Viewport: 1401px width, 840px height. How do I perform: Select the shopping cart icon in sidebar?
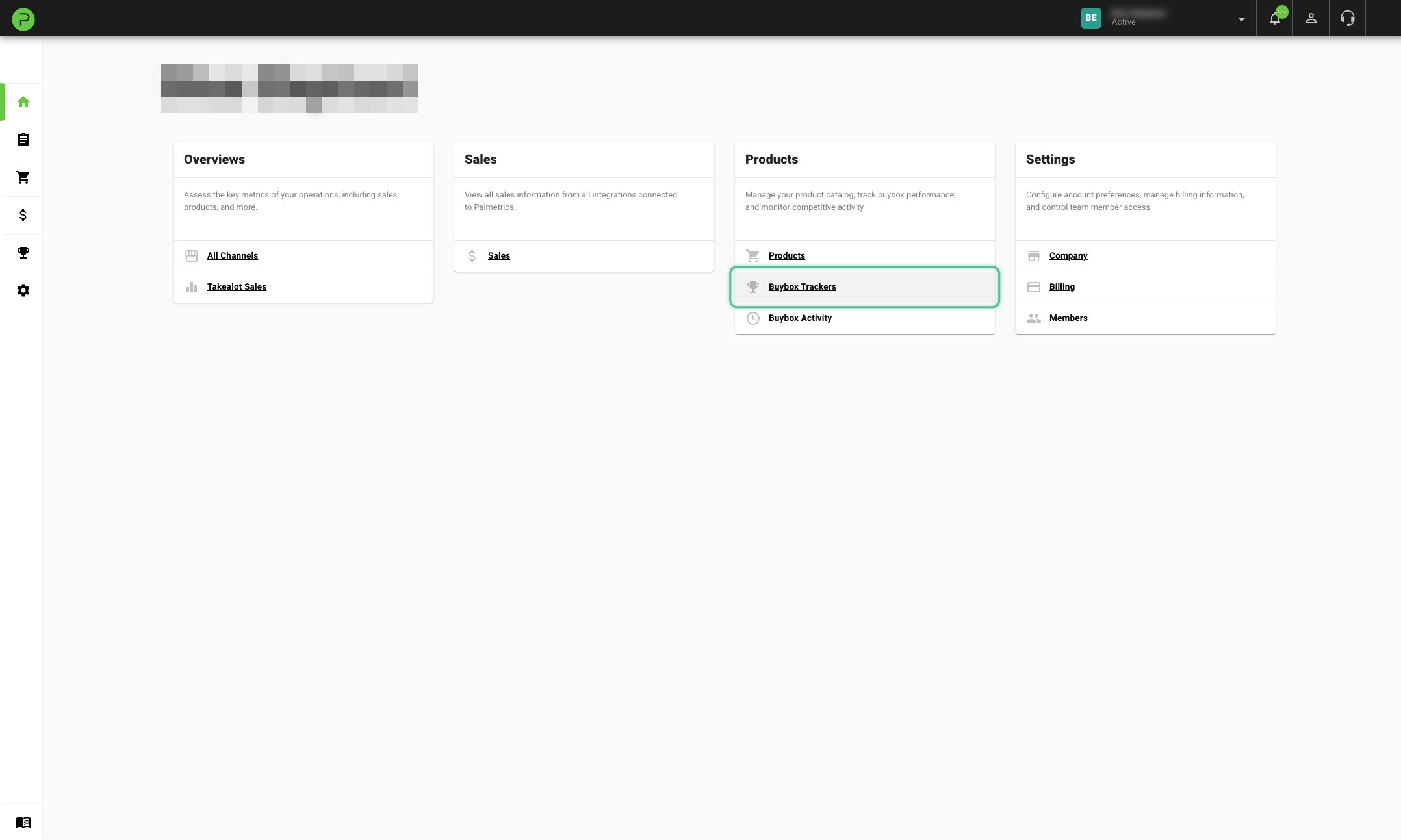(x=23, y=177)
